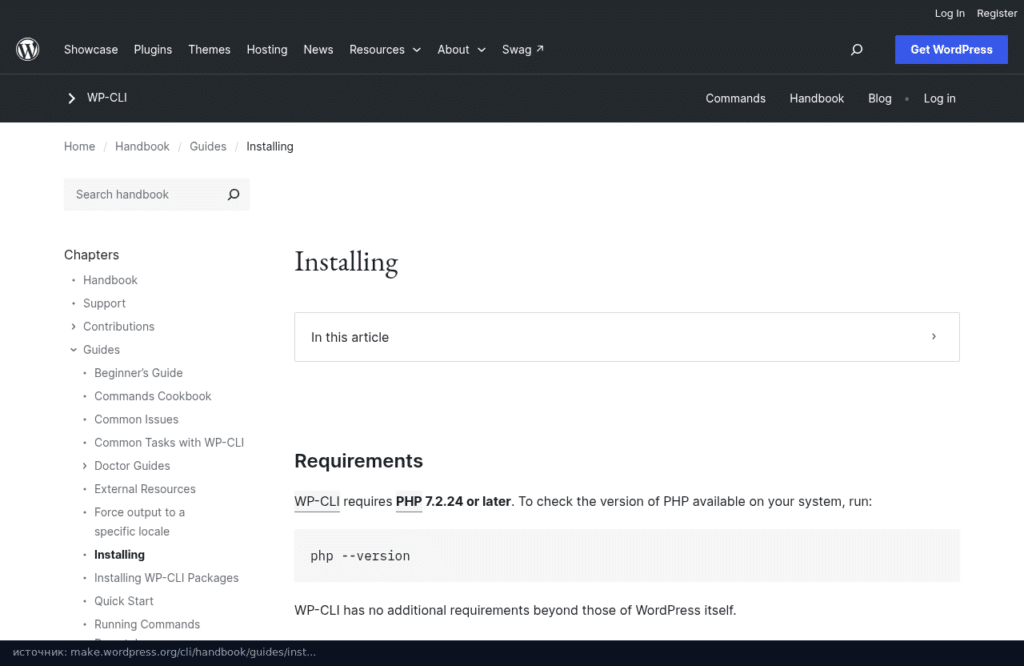
Task: Open the Themes menu item
Action: (x=209, y=50)
